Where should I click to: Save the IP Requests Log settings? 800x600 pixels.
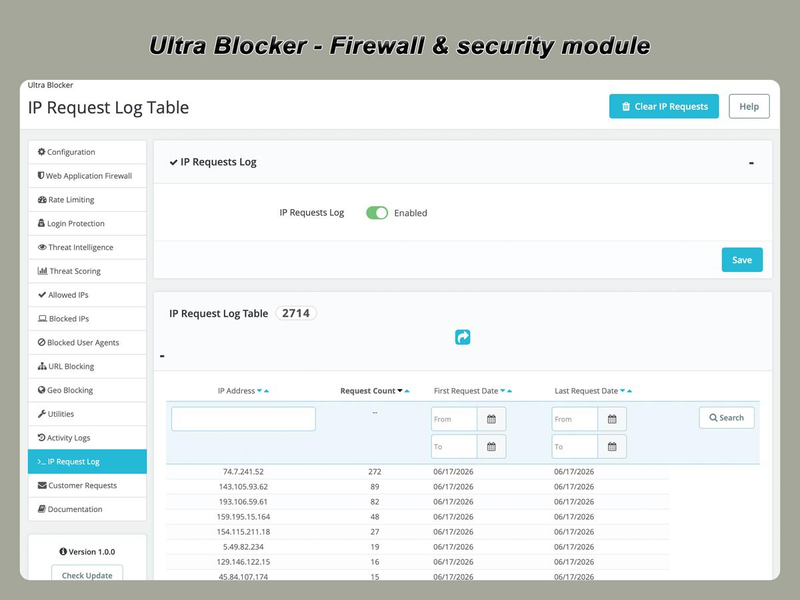(742, 260)
